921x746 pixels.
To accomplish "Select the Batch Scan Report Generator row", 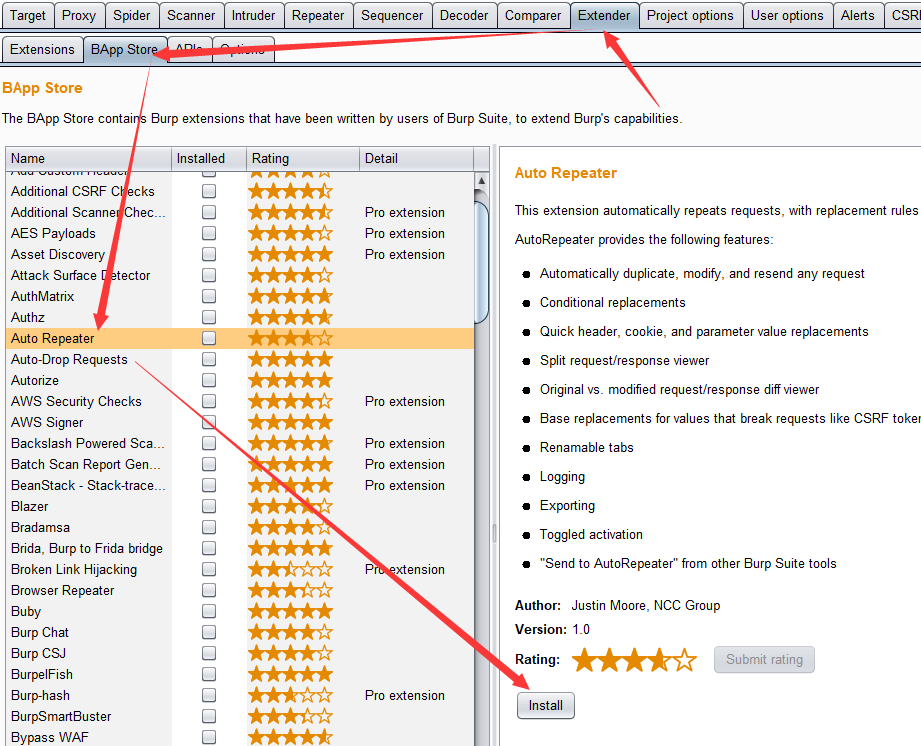I will click(240, 464).
